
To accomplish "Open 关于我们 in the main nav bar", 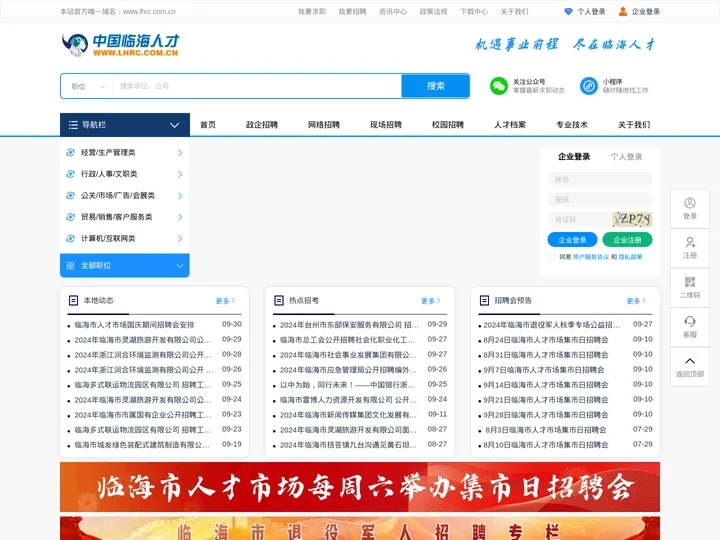I will pos(634,124).
